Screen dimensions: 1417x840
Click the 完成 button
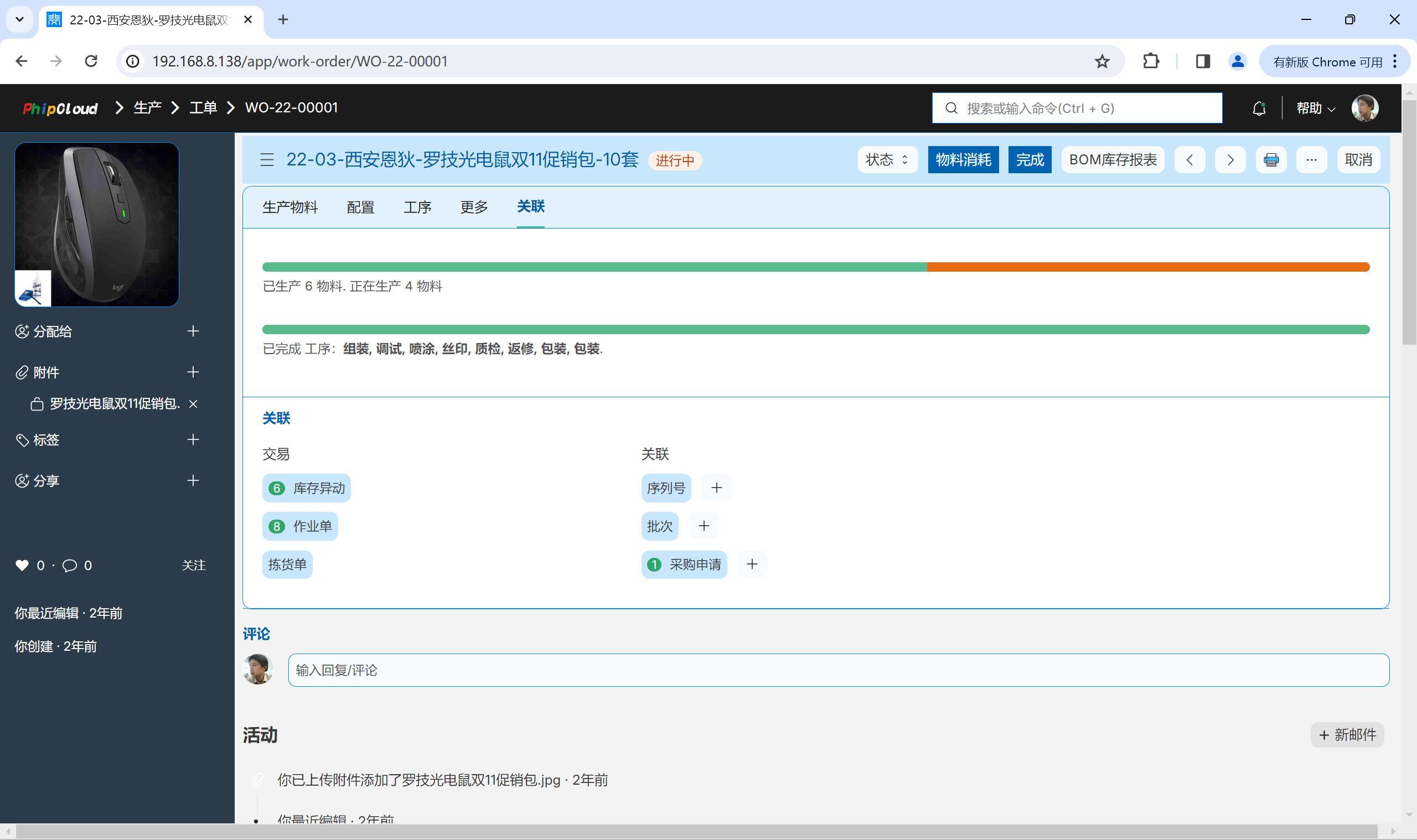[1030, 160]
